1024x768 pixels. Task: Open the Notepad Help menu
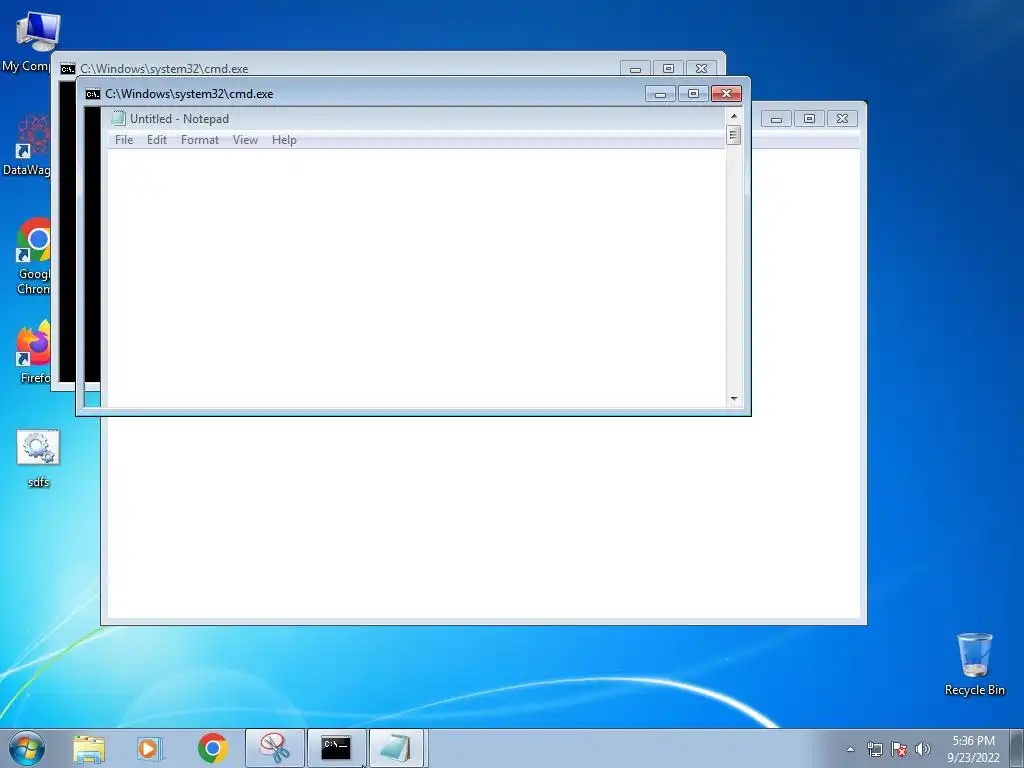tap(284, 140)
